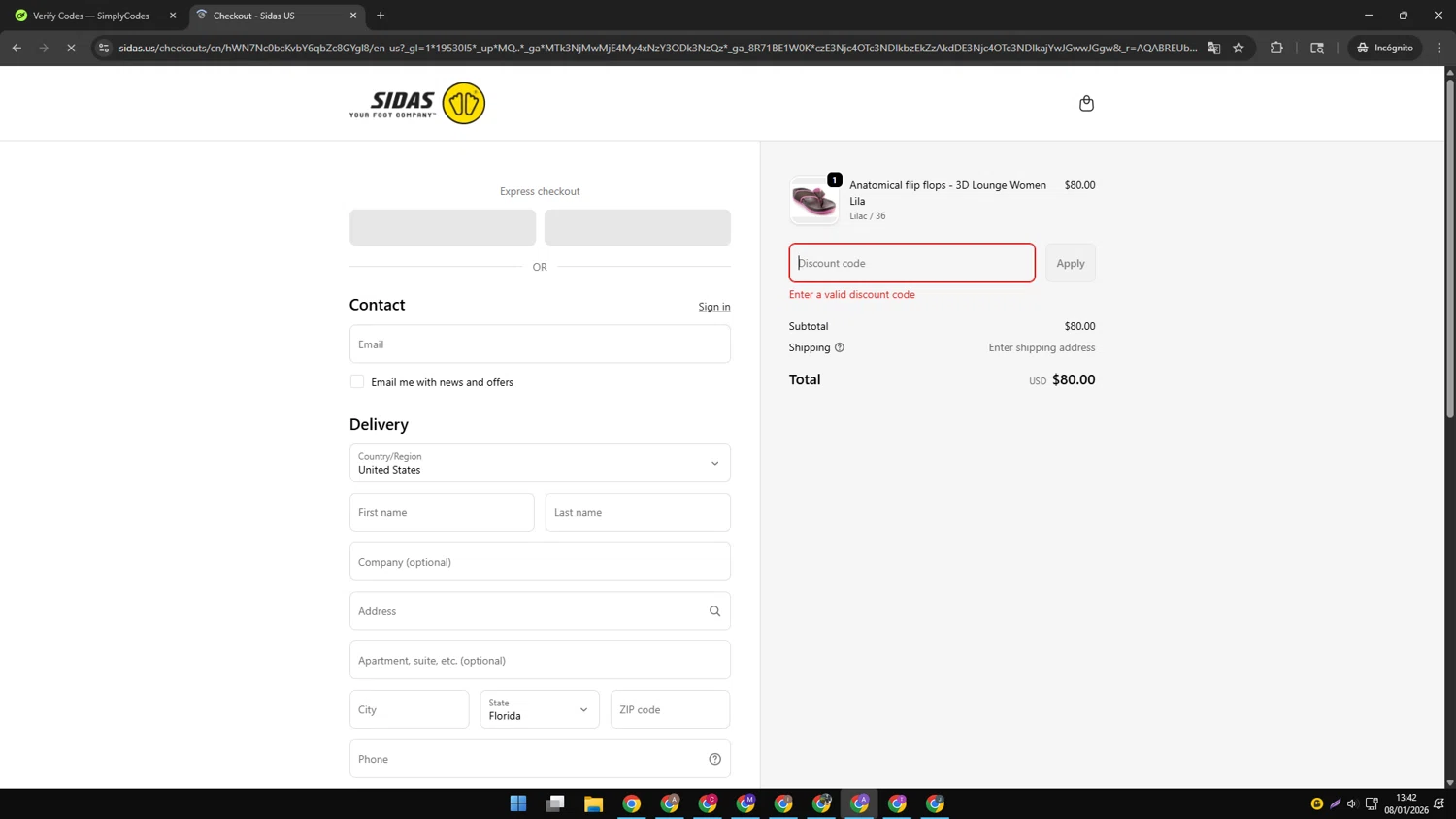Focus the Phone field
This screenshot has width=1456, height=819.
540,759
